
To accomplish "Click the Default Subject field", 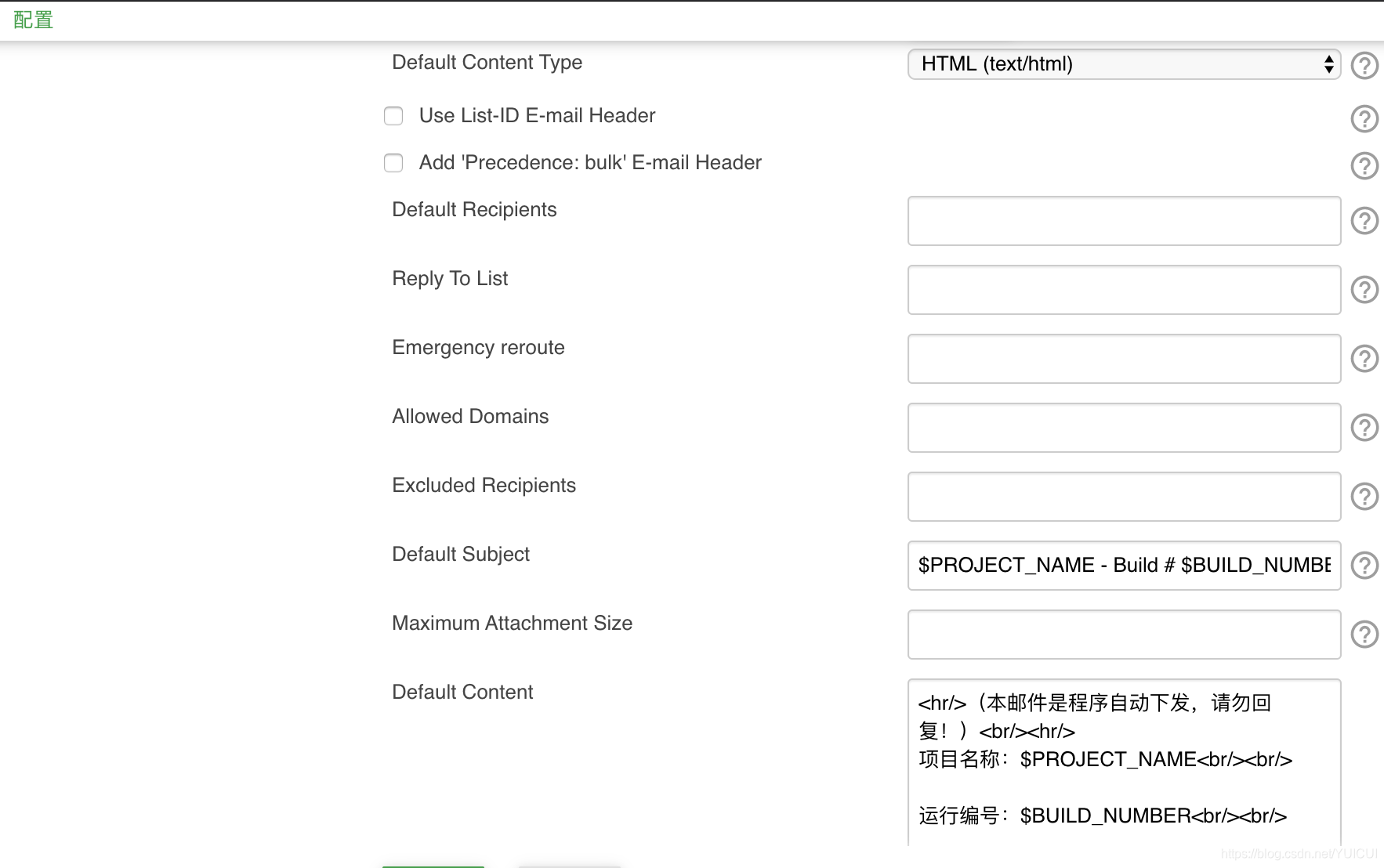I will 1124,566.
